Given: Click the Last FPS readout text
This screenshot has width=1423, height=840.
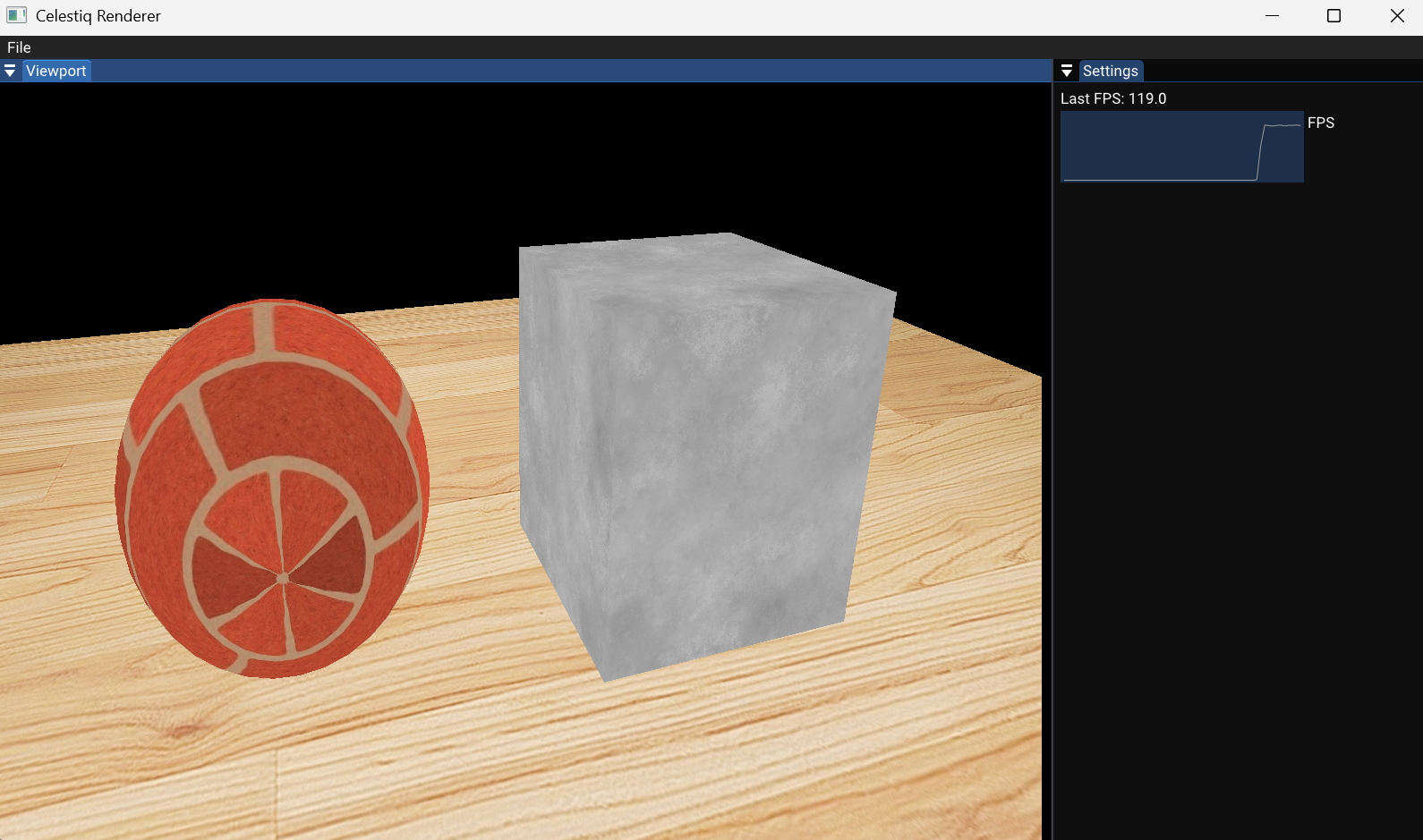Looking at the screenshot, I should tap(1112, 98).
